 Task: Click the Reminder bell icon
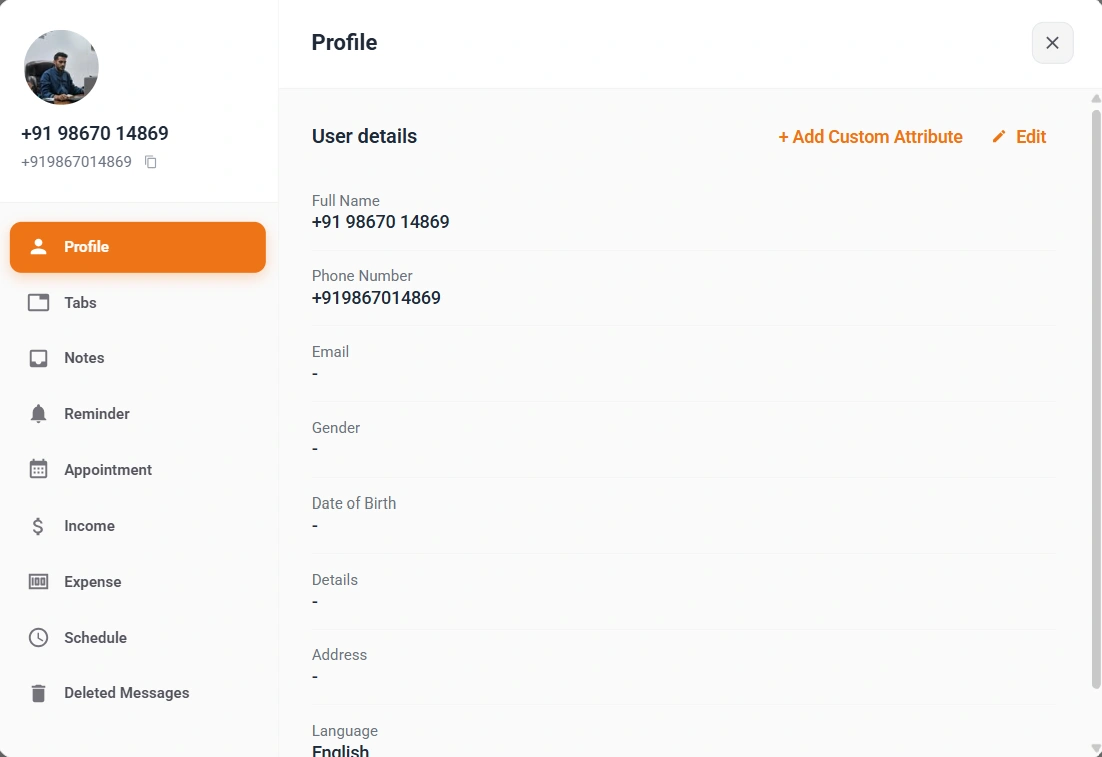[39, 414]
